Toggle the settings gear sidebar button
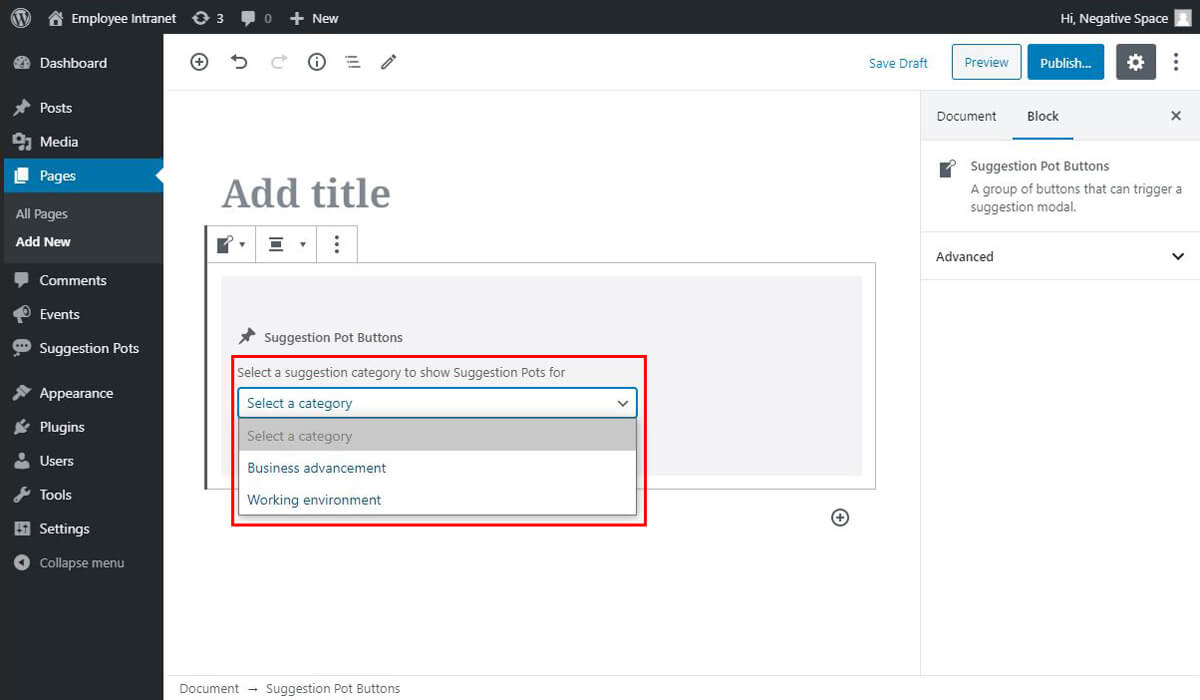 [1135, 62]
